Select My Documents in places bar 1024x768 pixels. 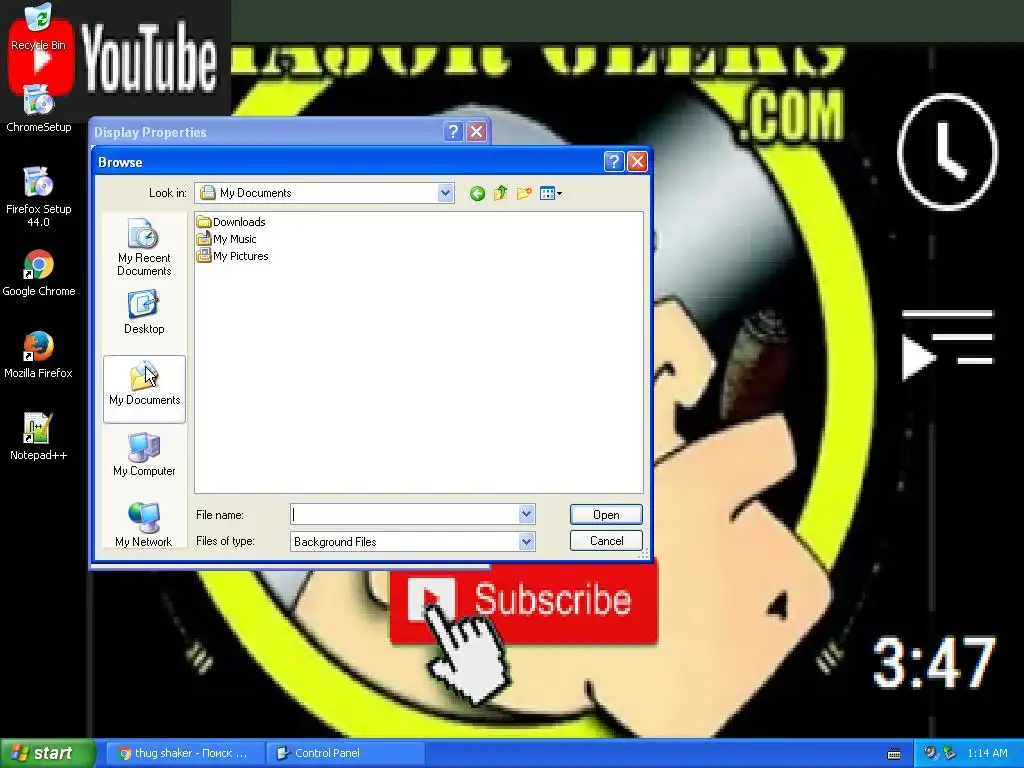point(144,389)
